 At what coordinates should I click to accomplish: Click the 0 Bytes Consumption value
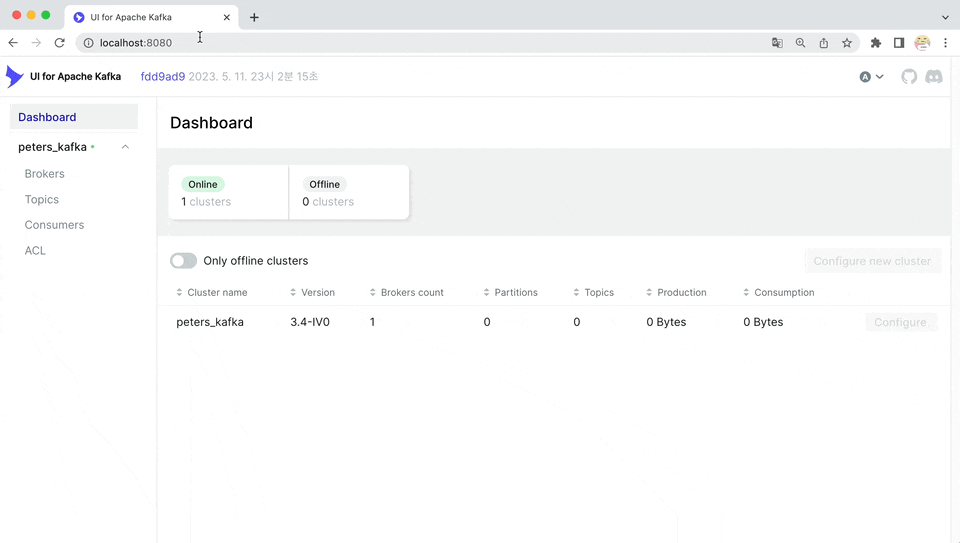pos(763,322)
